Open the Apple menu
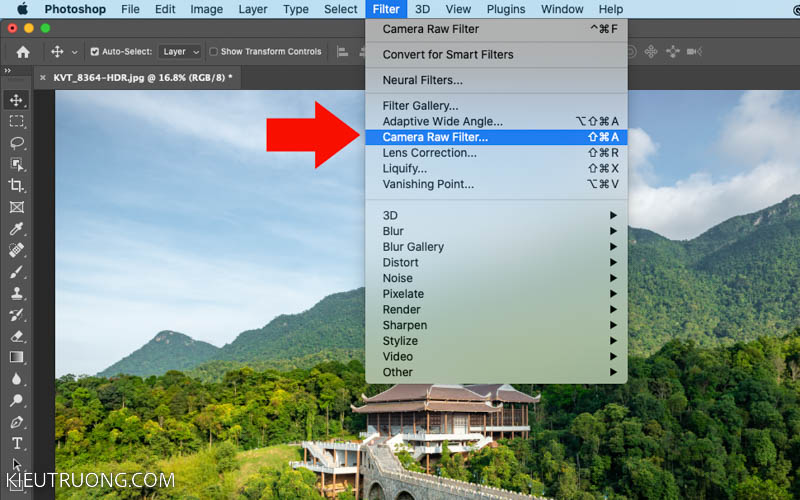The width and height of the screenshot is (800, 500). tap(22, 9)
